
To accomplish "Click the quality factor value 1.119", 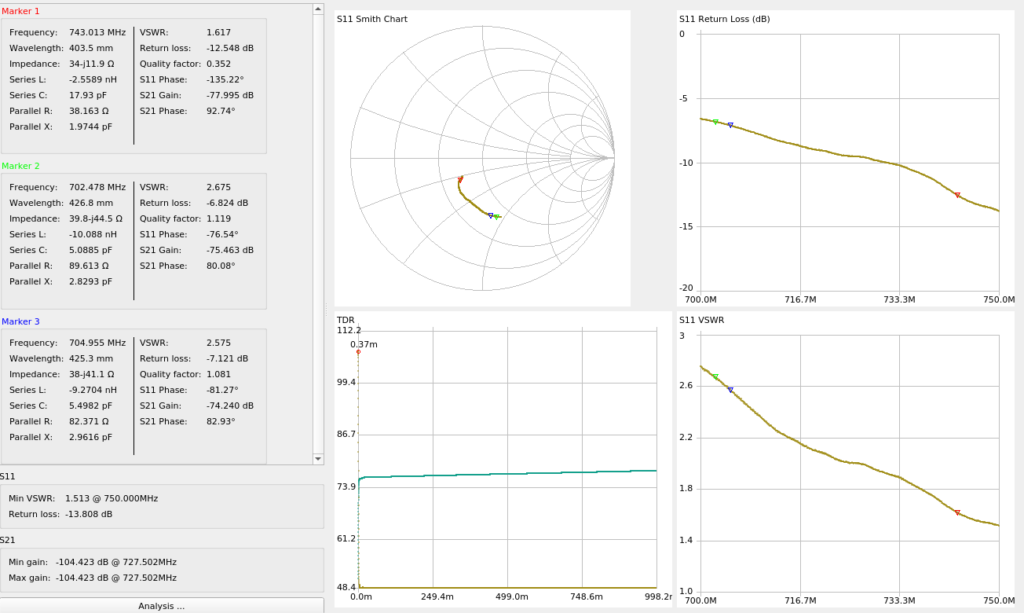I will pyautogui.click(x=219, y=219).
